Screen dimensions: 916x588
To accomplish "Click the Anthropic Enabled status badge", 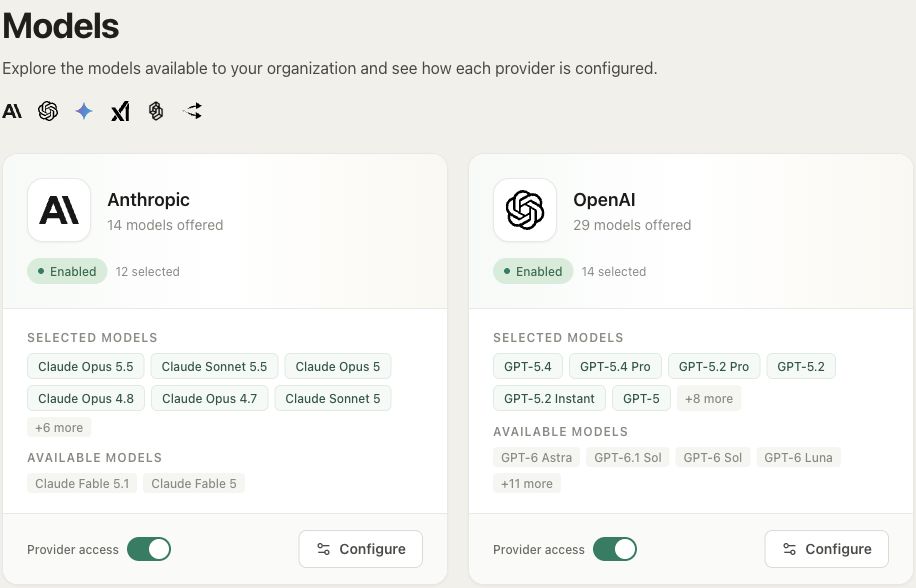I will [67, 271].
